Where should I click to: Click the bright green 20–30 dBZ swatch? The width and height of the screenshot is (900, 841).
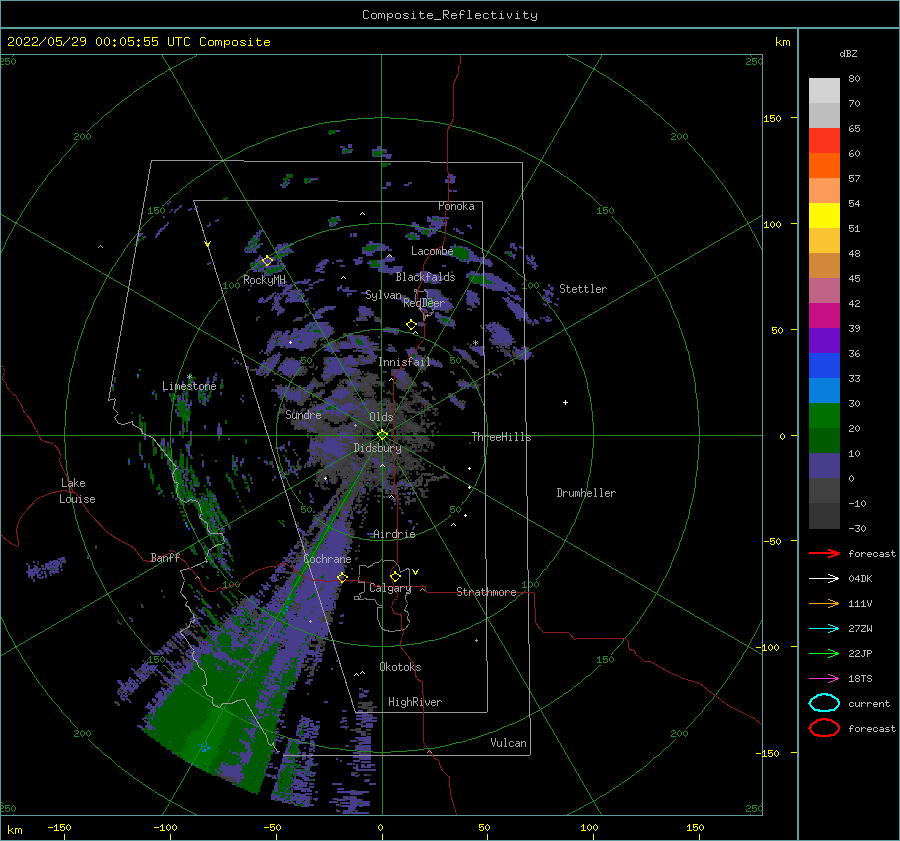click(824, 415)
